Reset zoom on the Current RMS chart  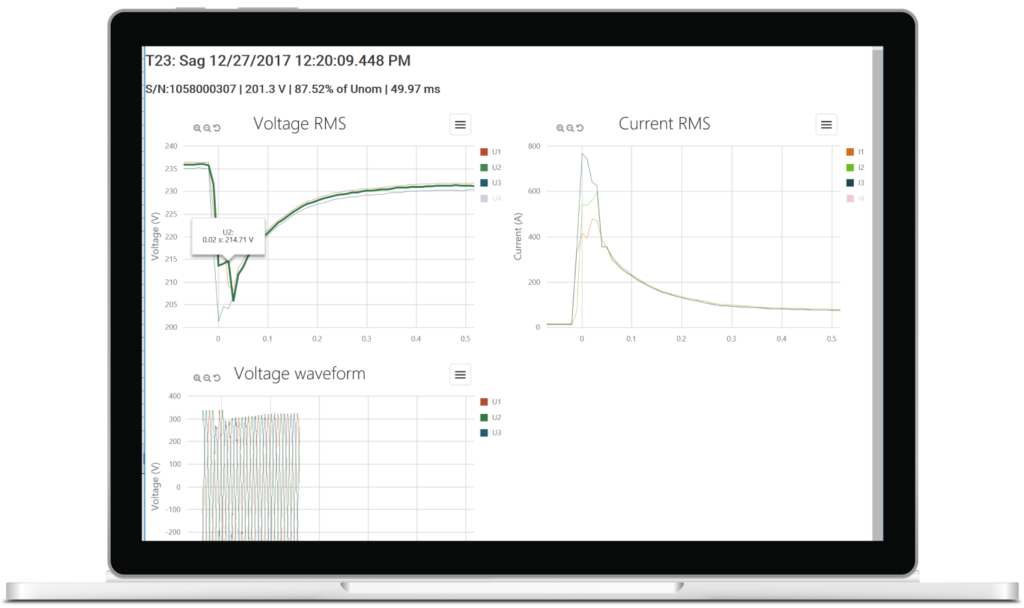580,129
